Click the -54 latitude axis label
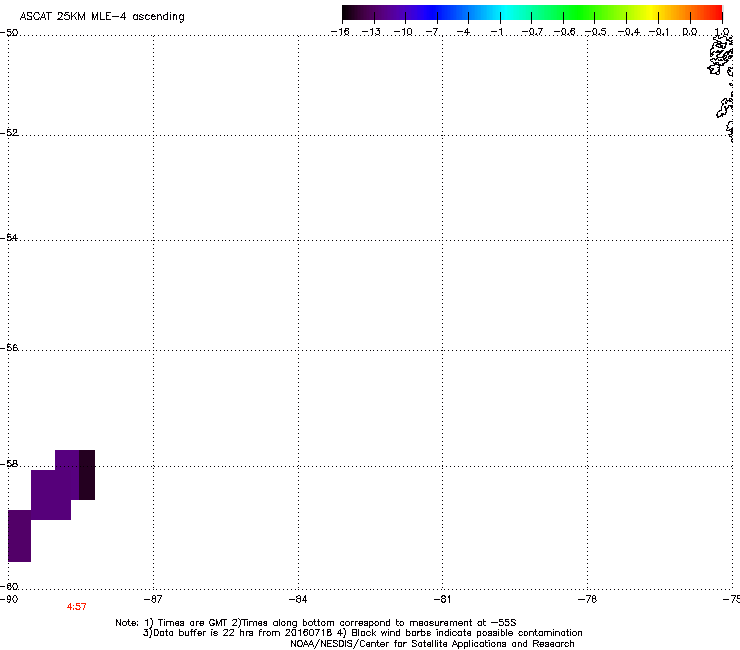 pos(9,237)
